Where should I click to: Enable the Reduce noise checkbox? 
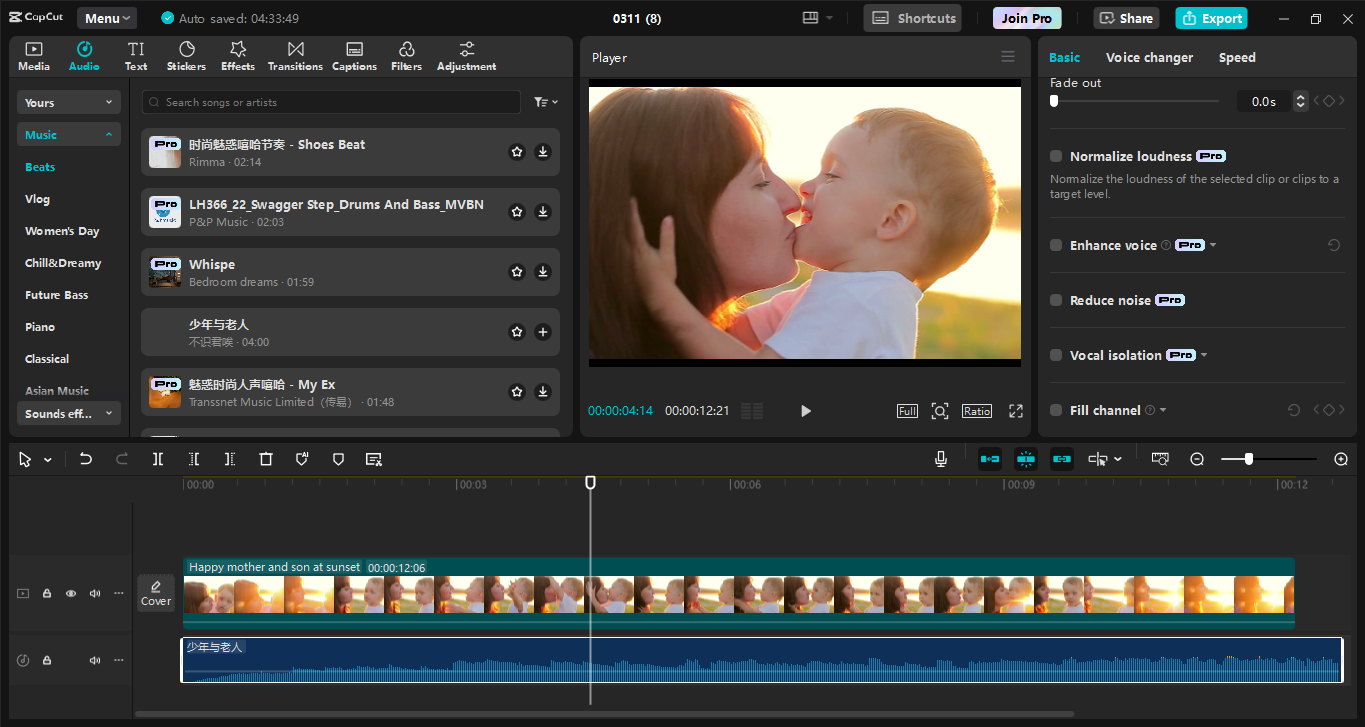(x=1056, y=300)
